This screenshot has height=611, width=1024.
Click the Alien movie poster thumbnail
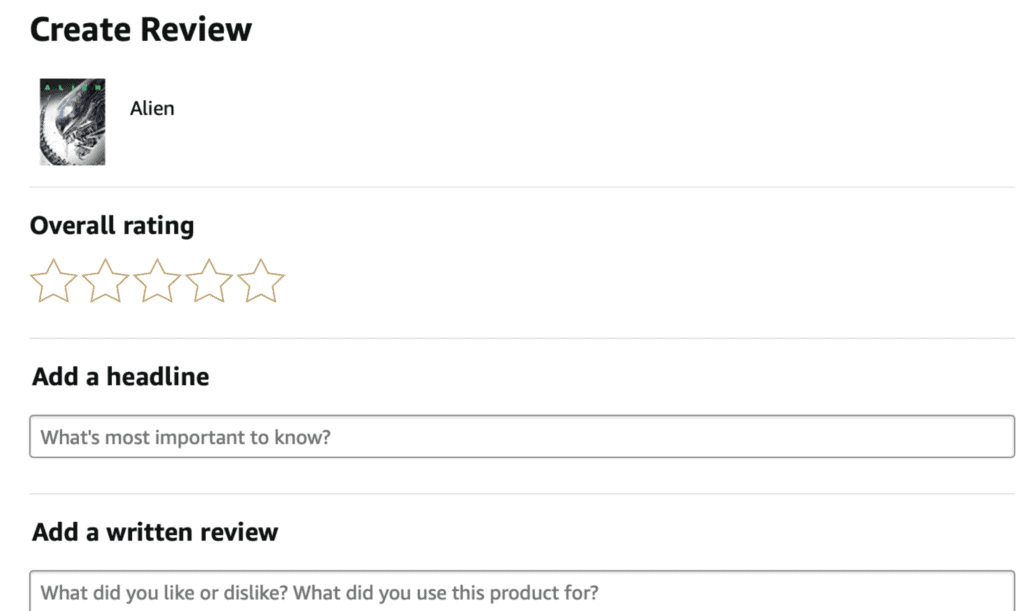point(72,122)
